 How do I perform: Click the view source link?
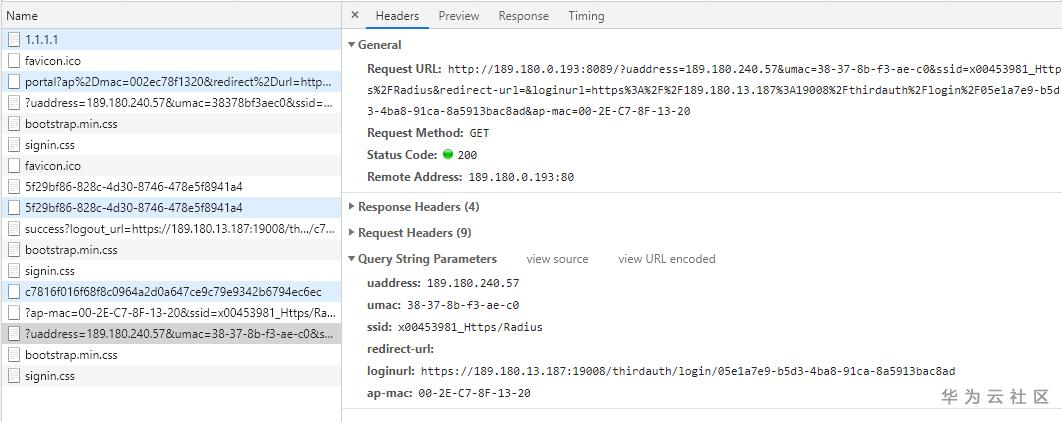(x=557, y=259)
